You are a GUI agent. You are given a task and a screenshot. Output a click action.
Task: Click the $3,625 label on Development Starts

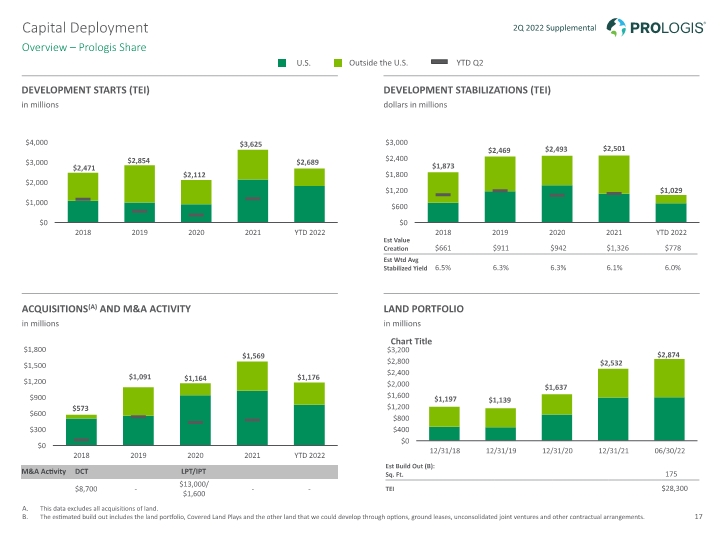click(x=251, y=144)
